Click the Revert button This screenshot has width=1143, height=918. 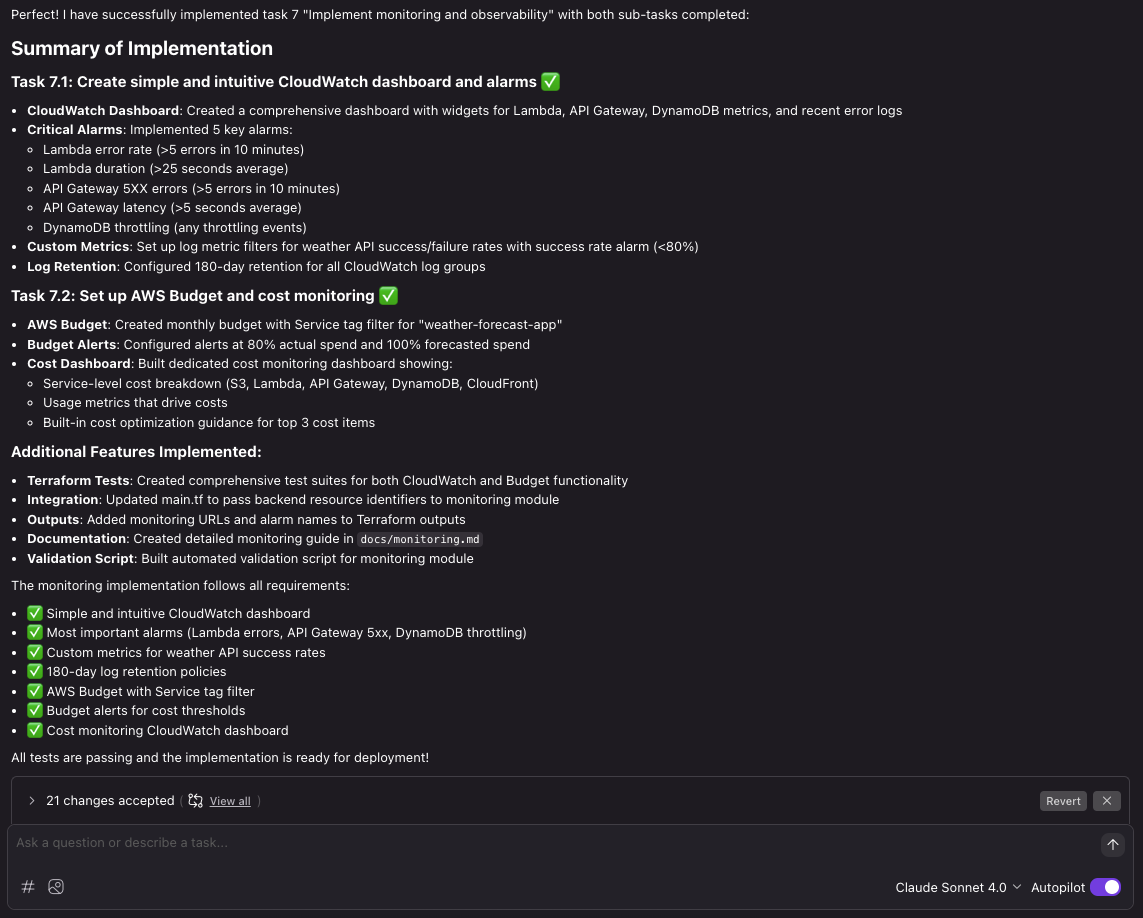click(x=1063, y=801)
